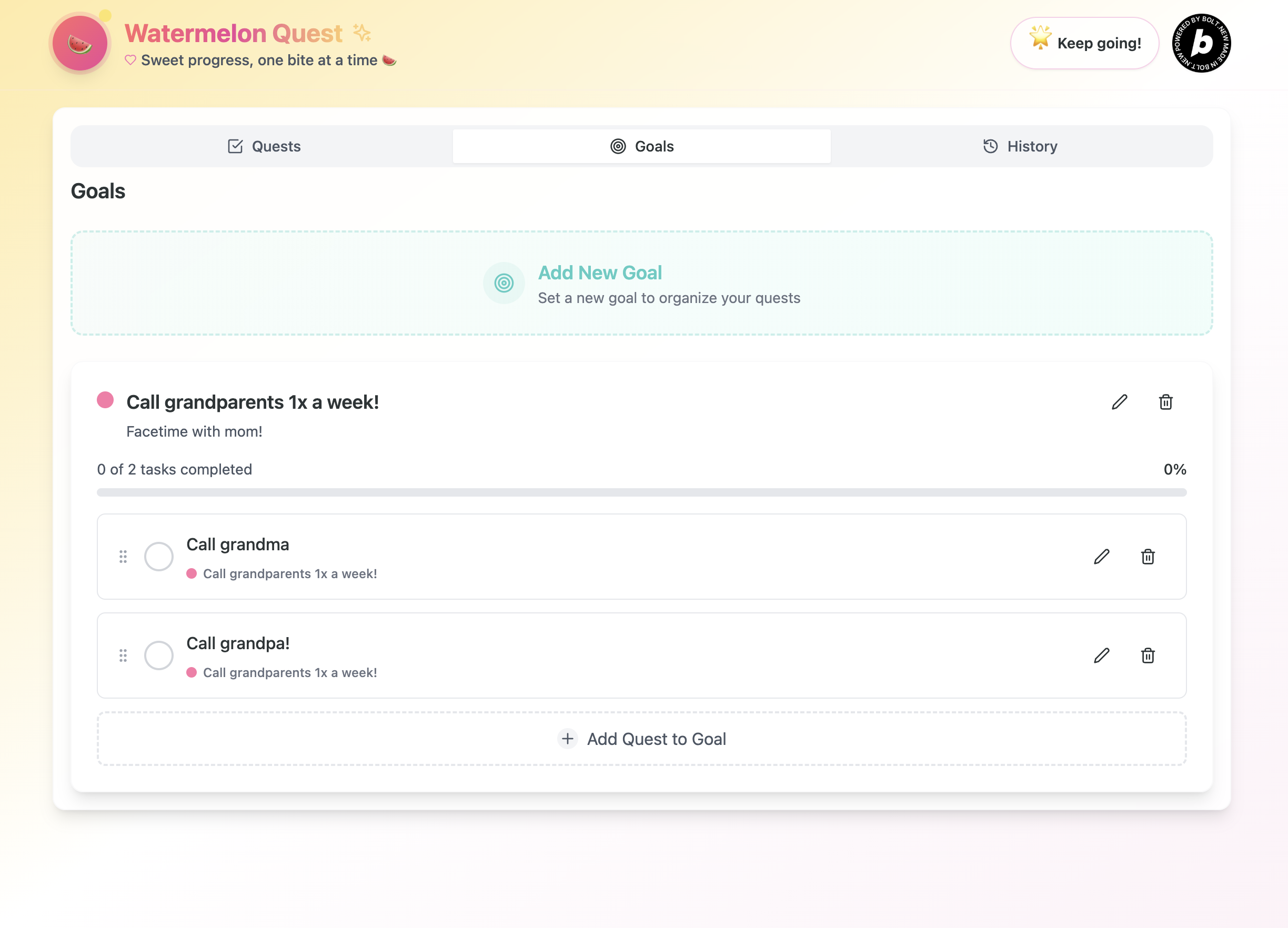Image resolution: width=1288 pixels, height=928 pixels.
Task: Click Add Quest to Goal button
Action: [x=642, y=738]
